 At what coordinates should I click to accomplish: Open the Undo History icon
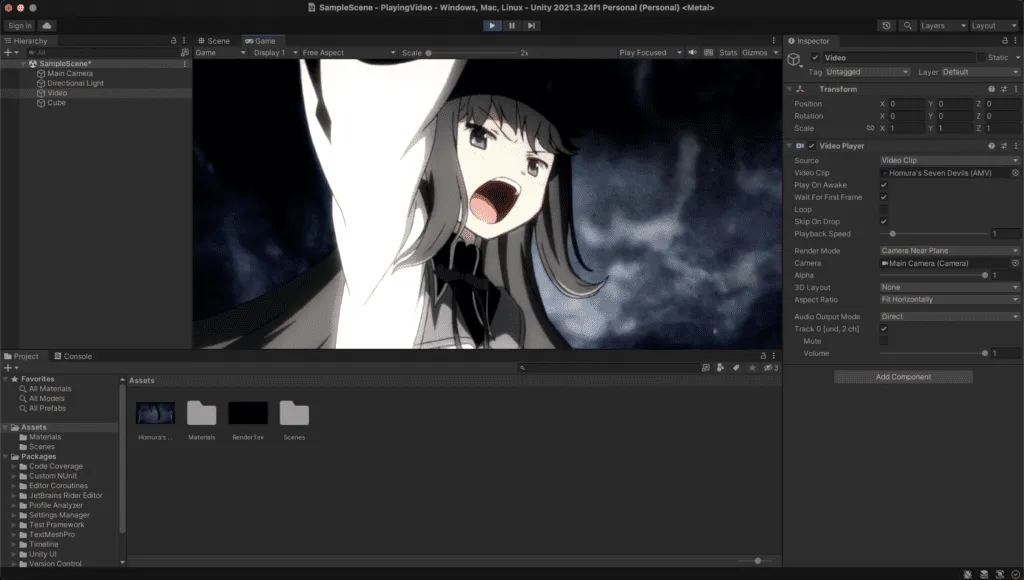886,25
